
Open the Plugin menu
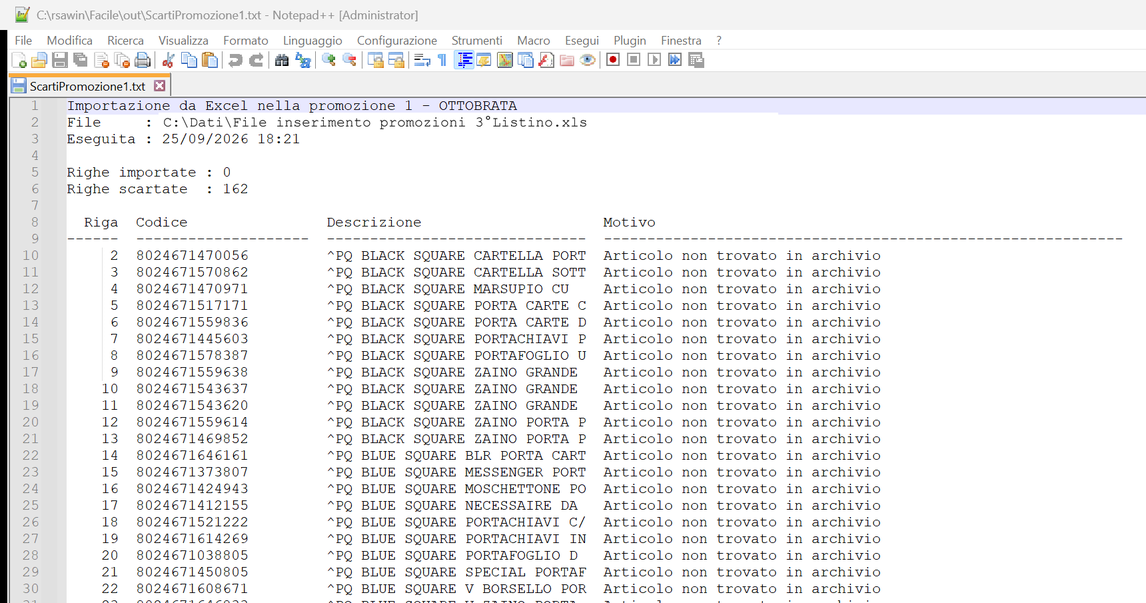[630, 41]
